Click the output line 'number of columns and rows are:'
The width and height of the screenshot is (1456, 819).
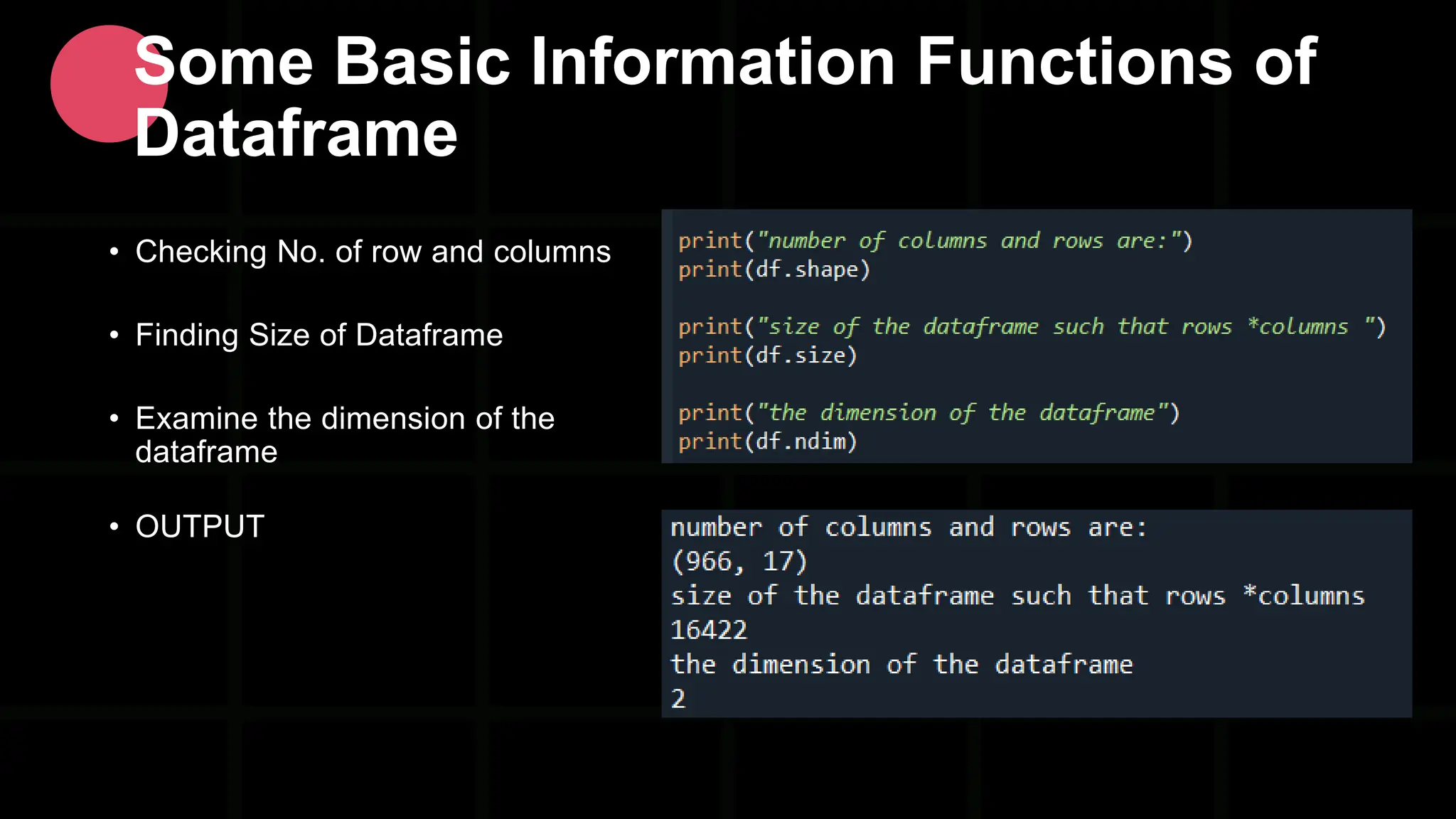[908, 528]
